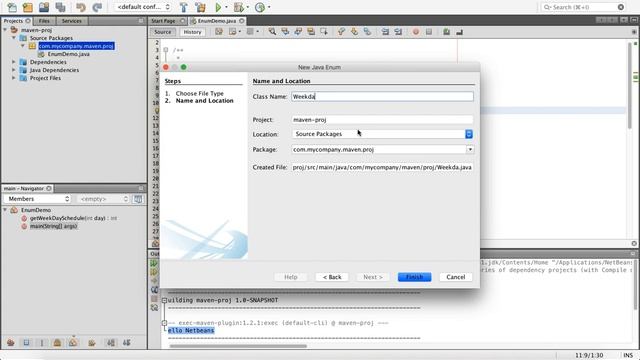Collapse the EnumDemo node in Navigator

point(5,210)
